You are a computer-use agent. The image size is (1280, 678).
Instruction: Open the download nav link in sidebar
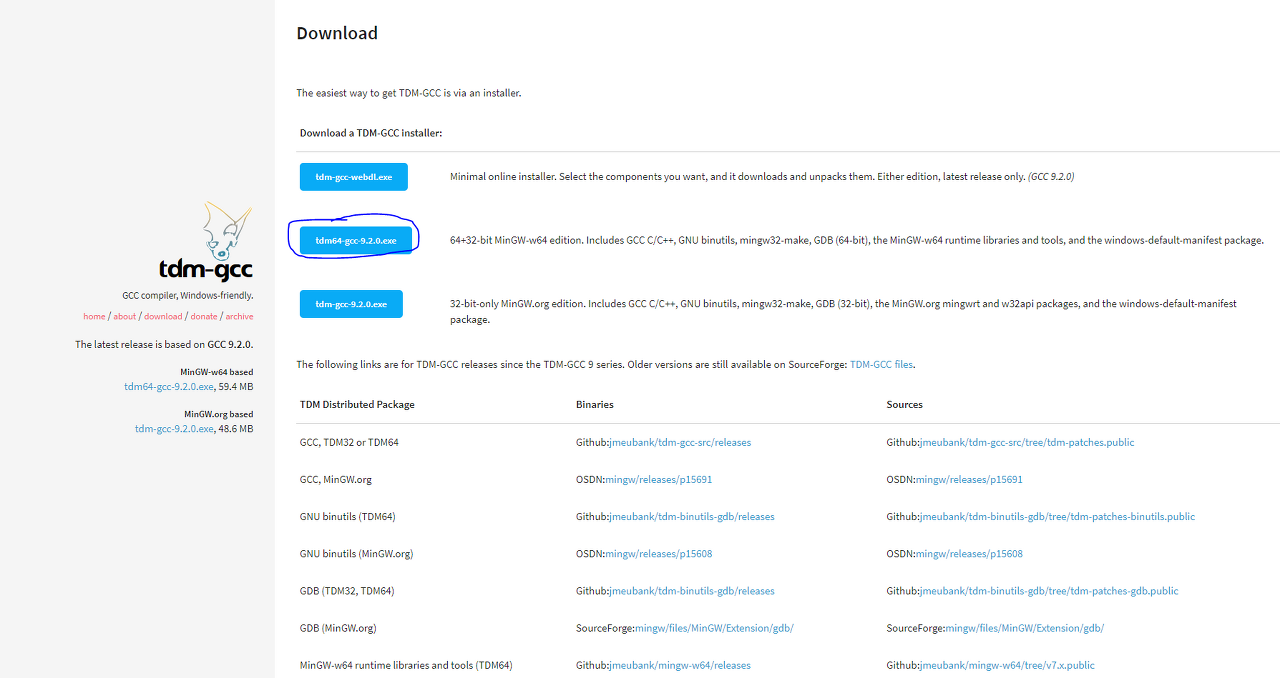163,316
